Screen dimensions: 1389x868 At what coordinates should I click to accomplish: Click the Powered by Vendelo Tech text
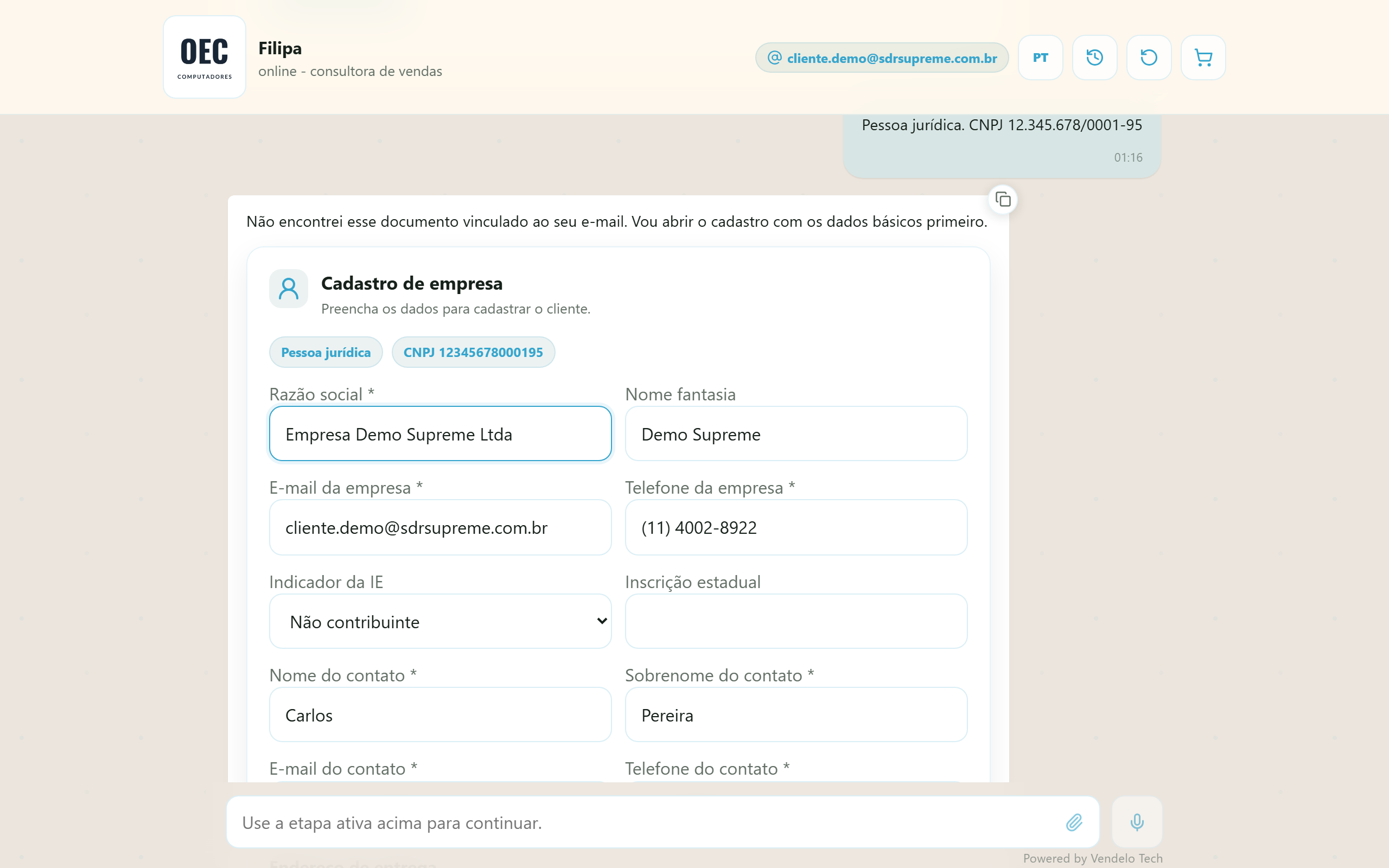1092,858
